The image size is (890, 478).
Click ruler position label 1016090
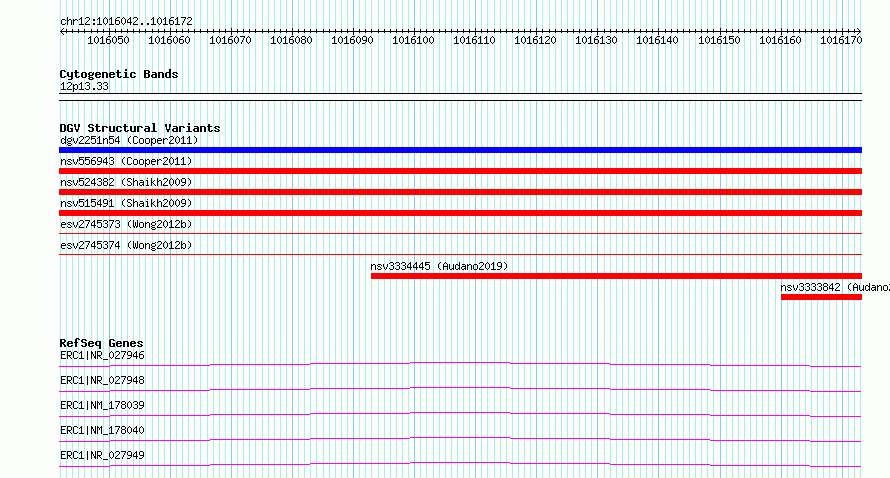(352, 40)
